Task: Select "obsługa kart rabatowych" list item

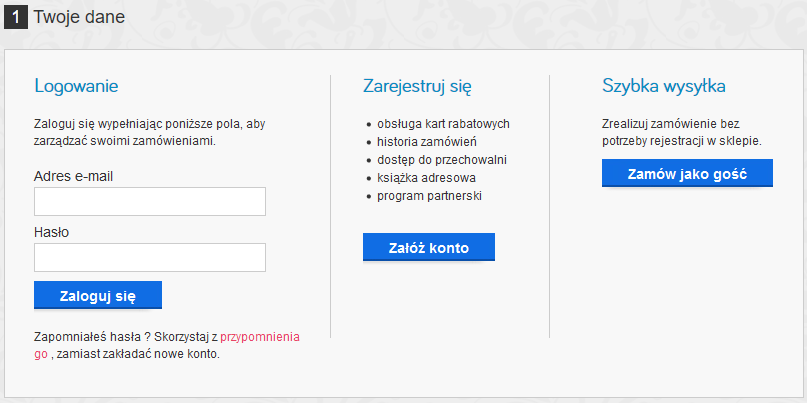Action: coord(443,124)
